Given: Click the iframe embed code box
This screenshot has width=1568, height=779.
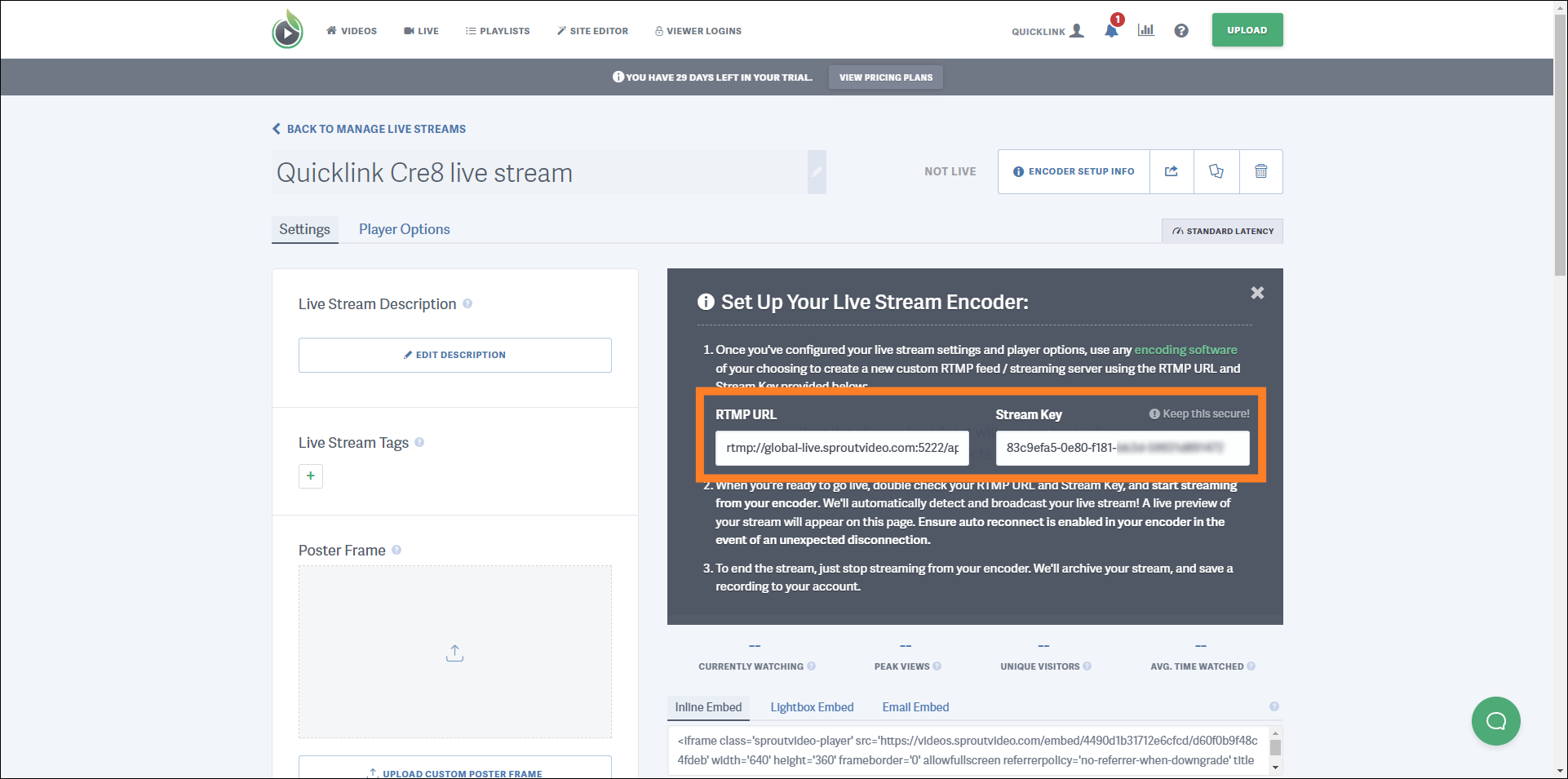Looking at the screenshot, I should [x=968, y=750].
